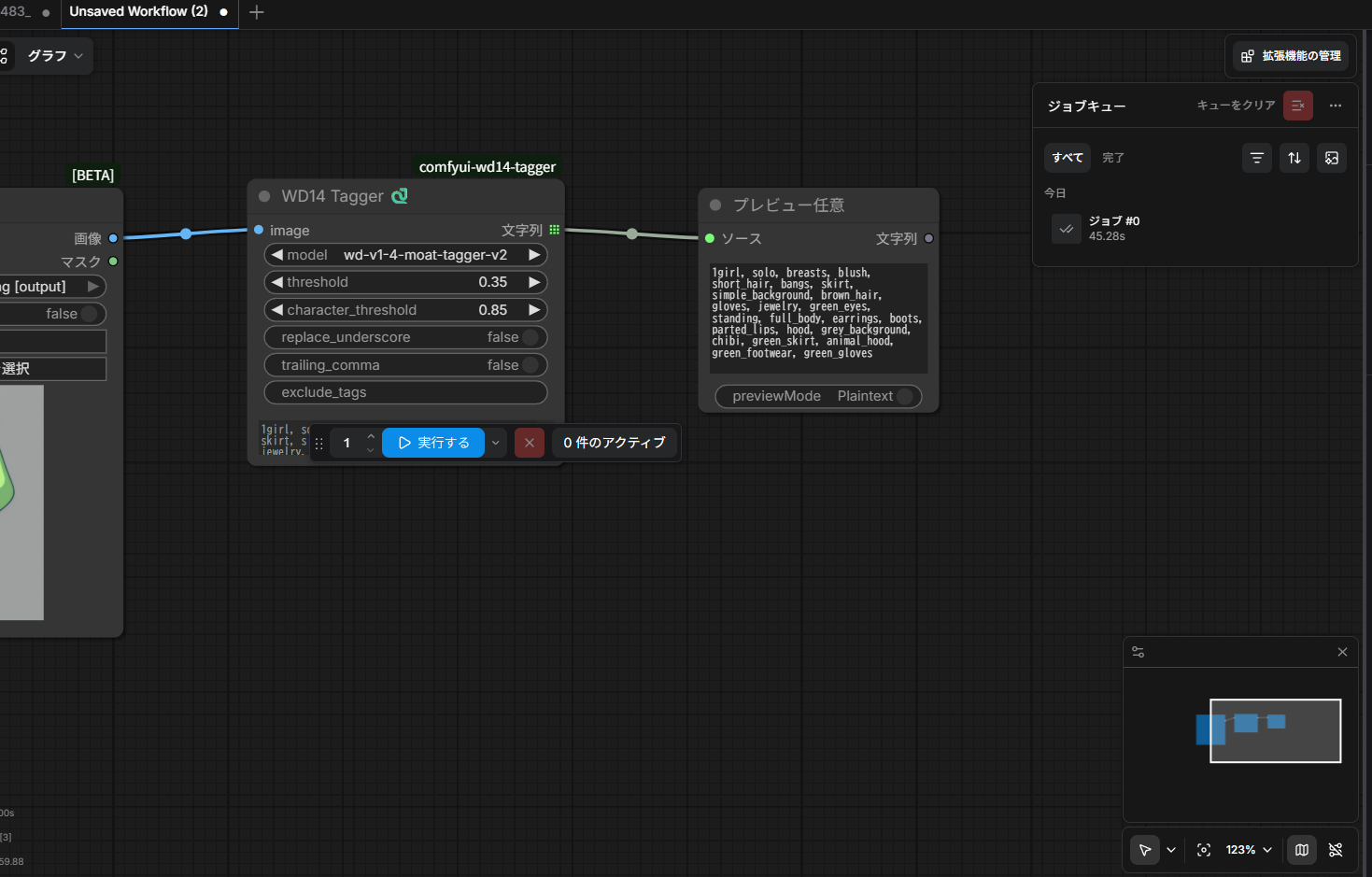Viewport: 1372px width, 877px height.
Task: Click the image assets icon in job queue
Action: [1332, 158]
